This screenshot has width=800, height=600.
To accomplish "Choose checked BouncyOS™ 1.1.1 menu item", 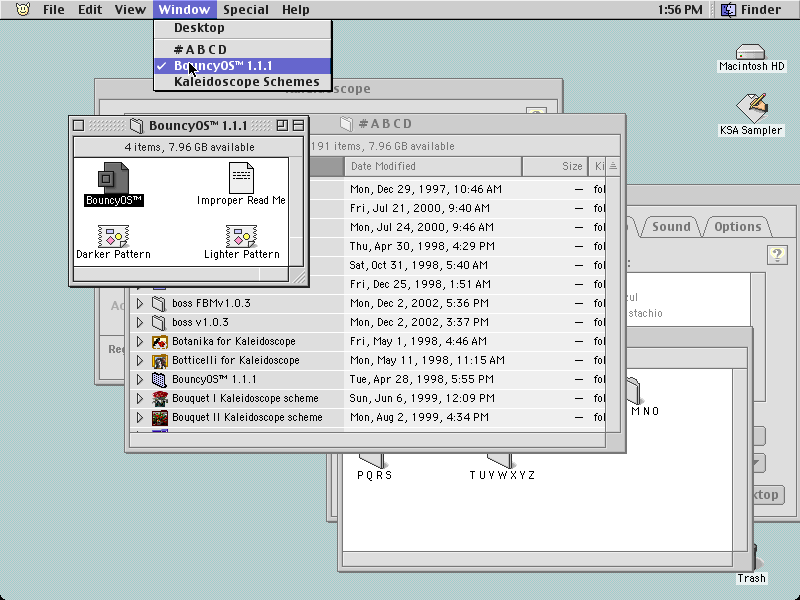I will point(243,66).
